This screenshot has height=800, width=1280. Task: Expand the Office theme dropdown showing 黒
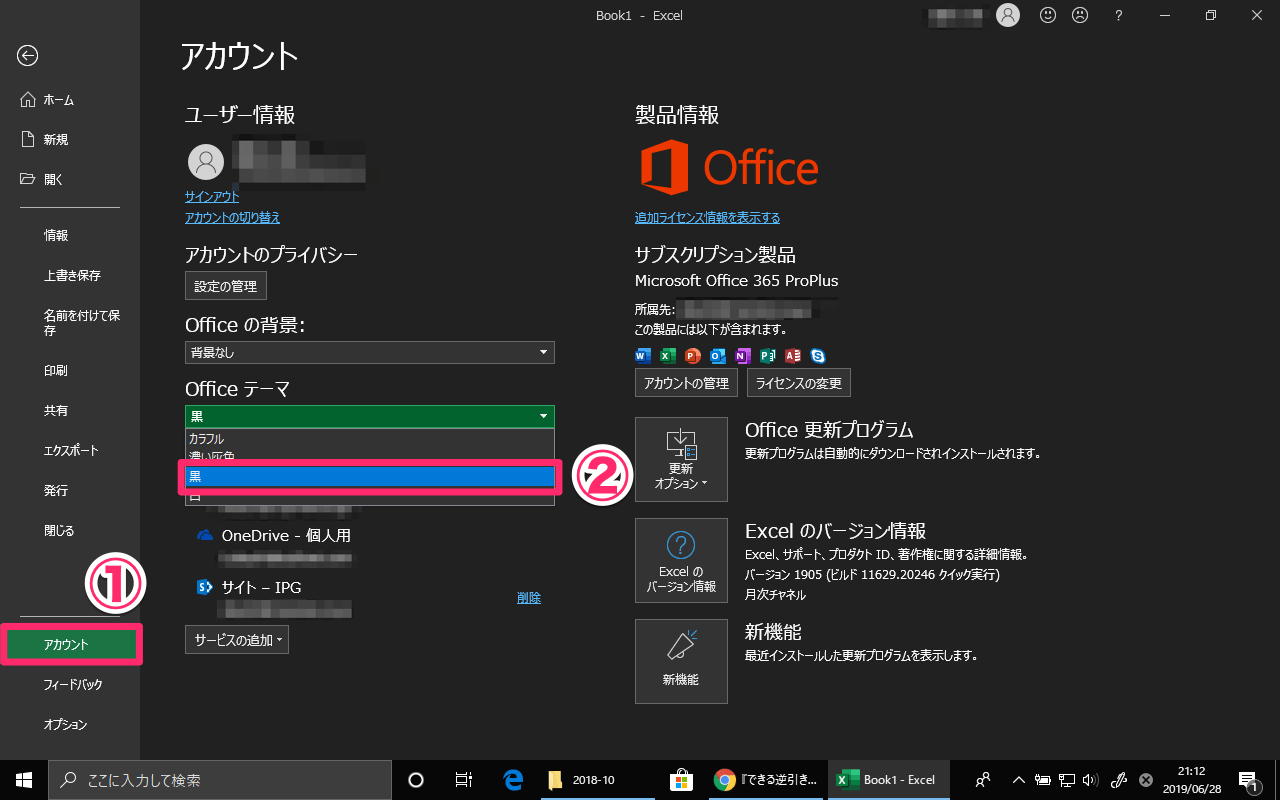pos(369,416)
